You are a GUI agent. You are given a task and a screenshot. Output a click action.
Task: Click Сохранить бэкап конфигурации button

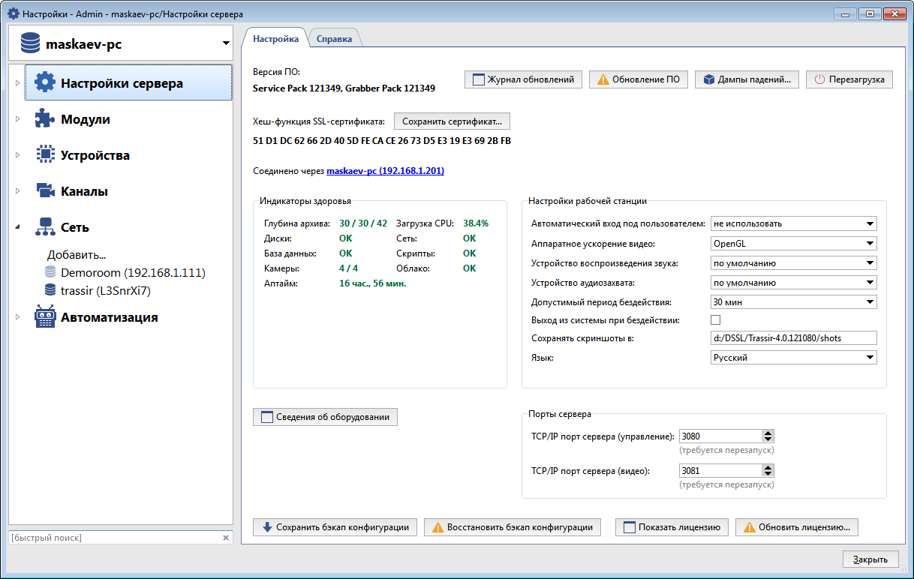335,527
